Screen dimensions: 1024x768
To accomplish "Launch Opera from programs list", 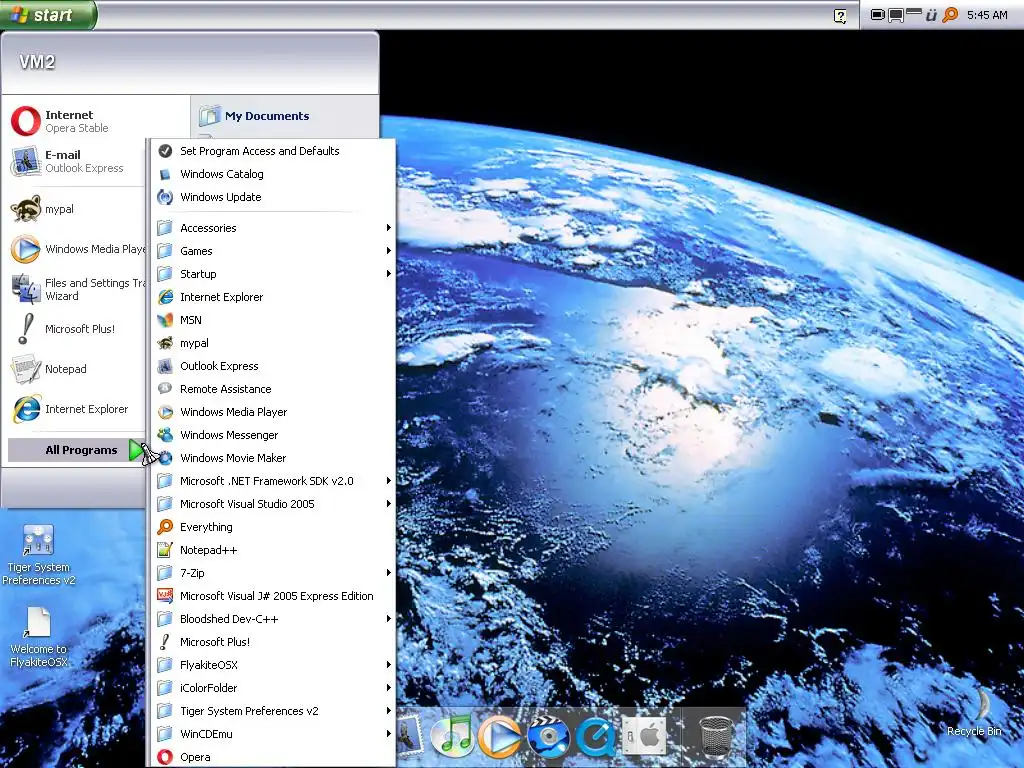I will point(272,757).
